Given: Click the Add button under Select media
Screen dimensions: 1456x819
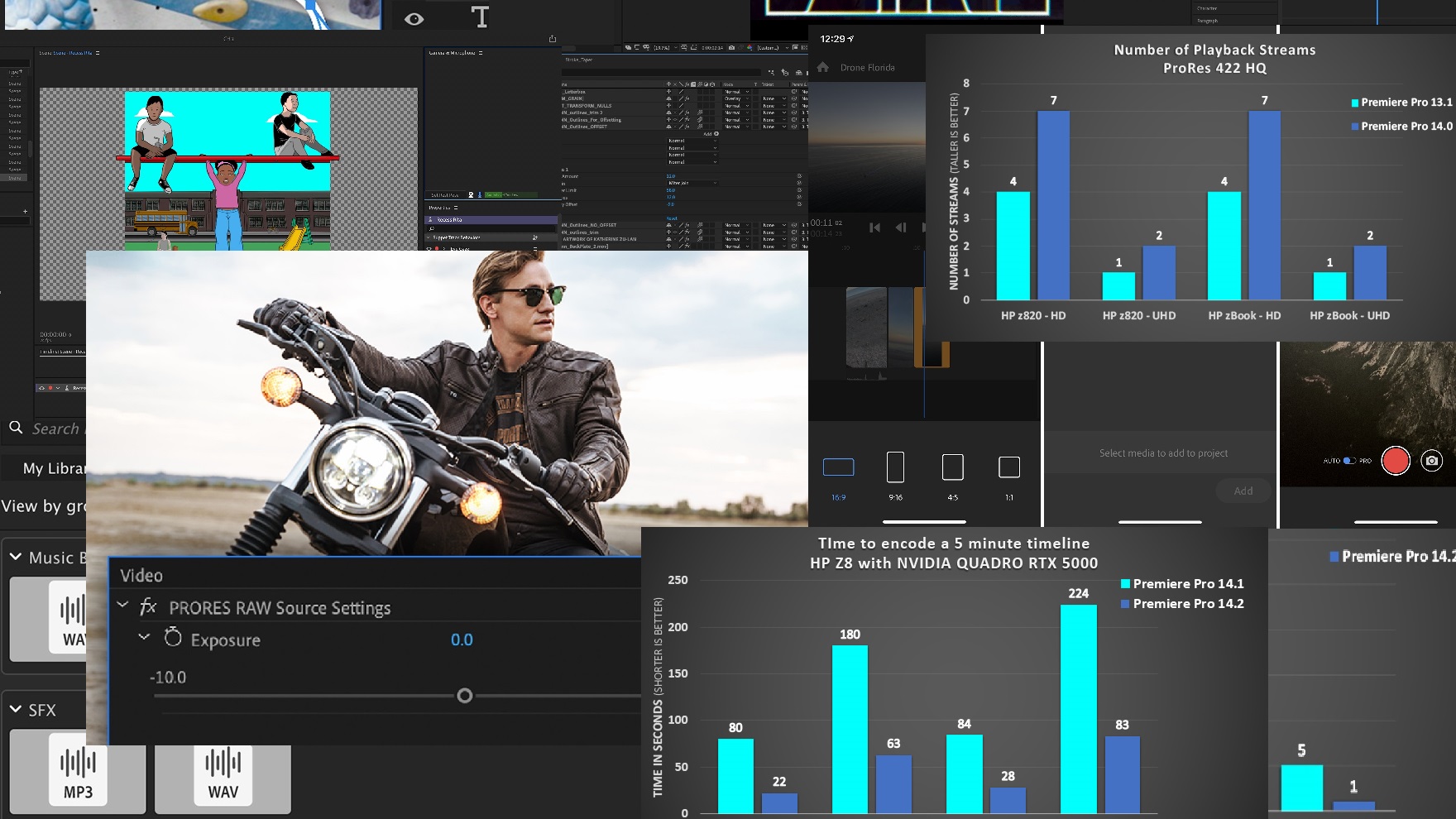Looking at the screenshot, I should point(1243,491).
